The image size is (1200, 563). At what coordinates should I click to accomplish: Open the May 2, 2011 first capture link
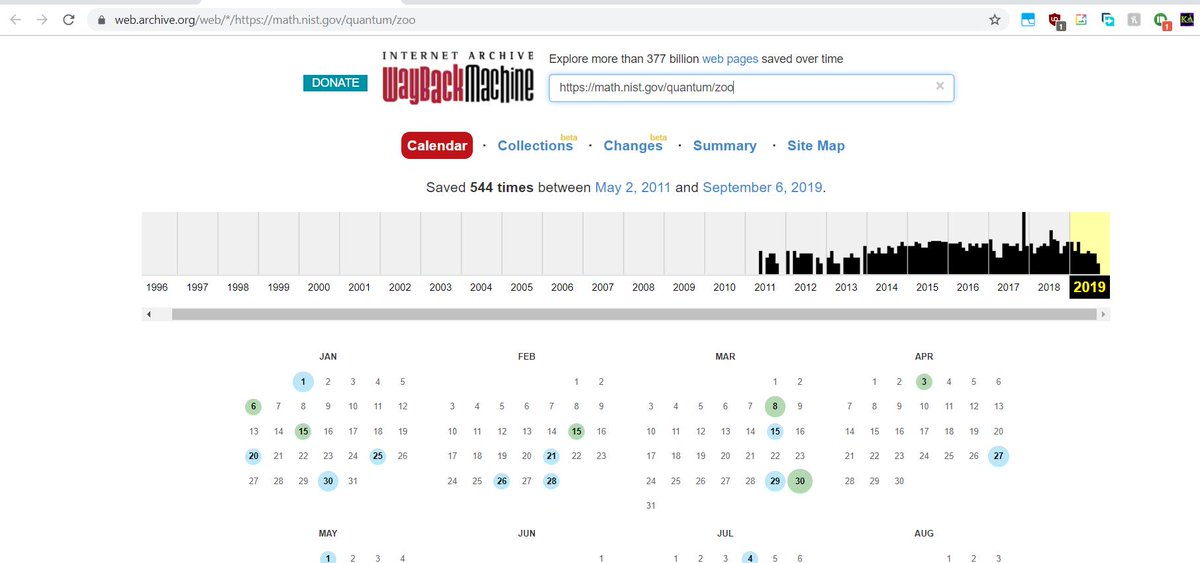click(x=633, y=187)
